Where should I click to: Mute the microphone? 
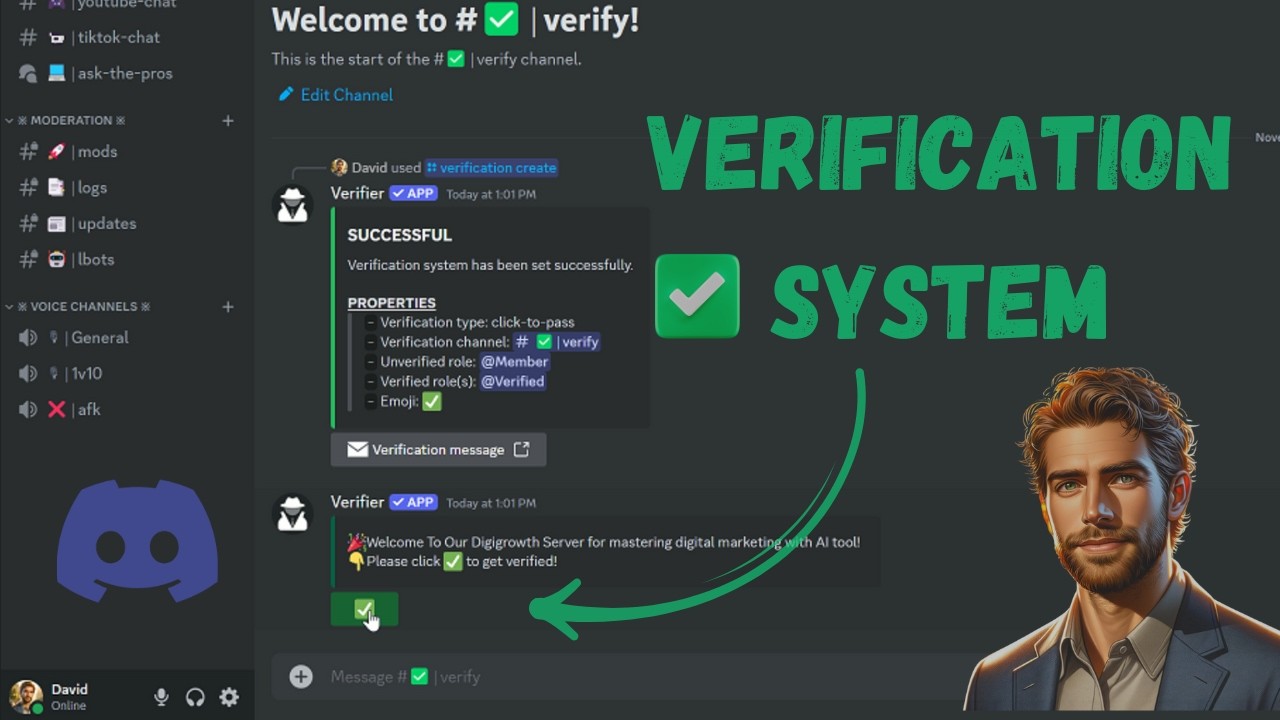161,697
